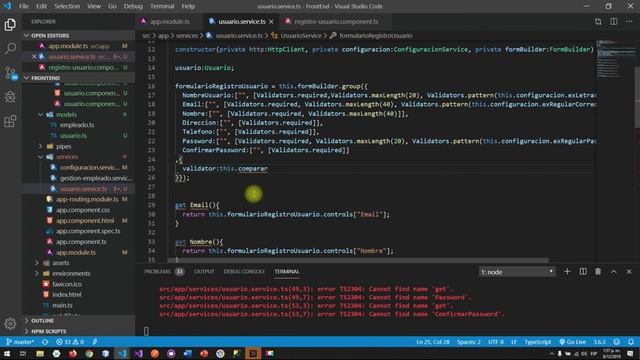
Task: Expand the pipes folder
Action: coord(40,146)
